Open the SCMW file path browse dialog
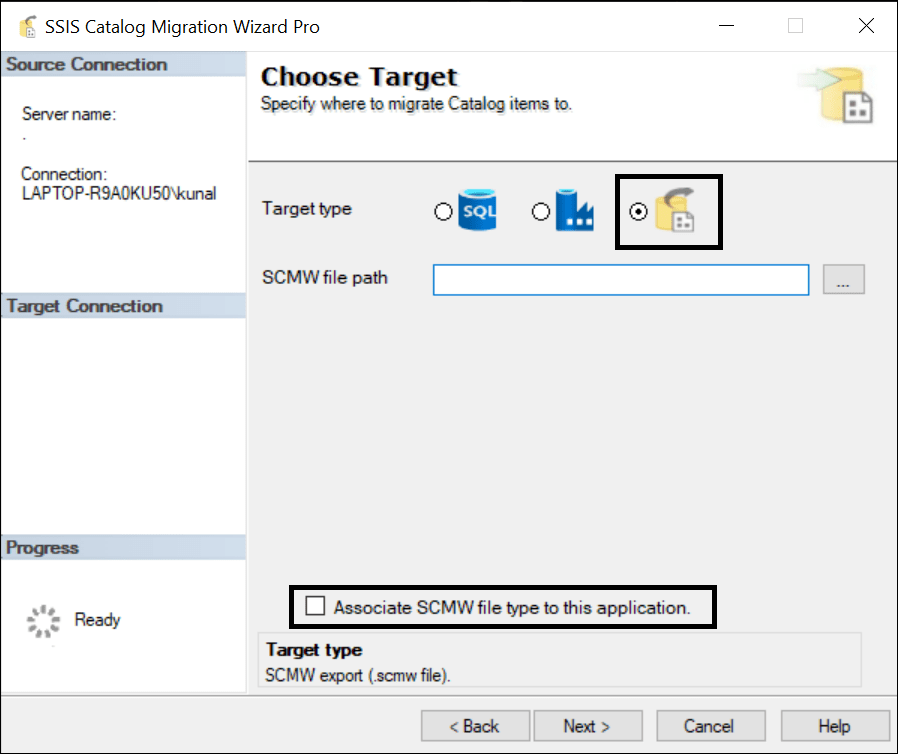The width and height of the screenshot is (898, 754). 843,279
